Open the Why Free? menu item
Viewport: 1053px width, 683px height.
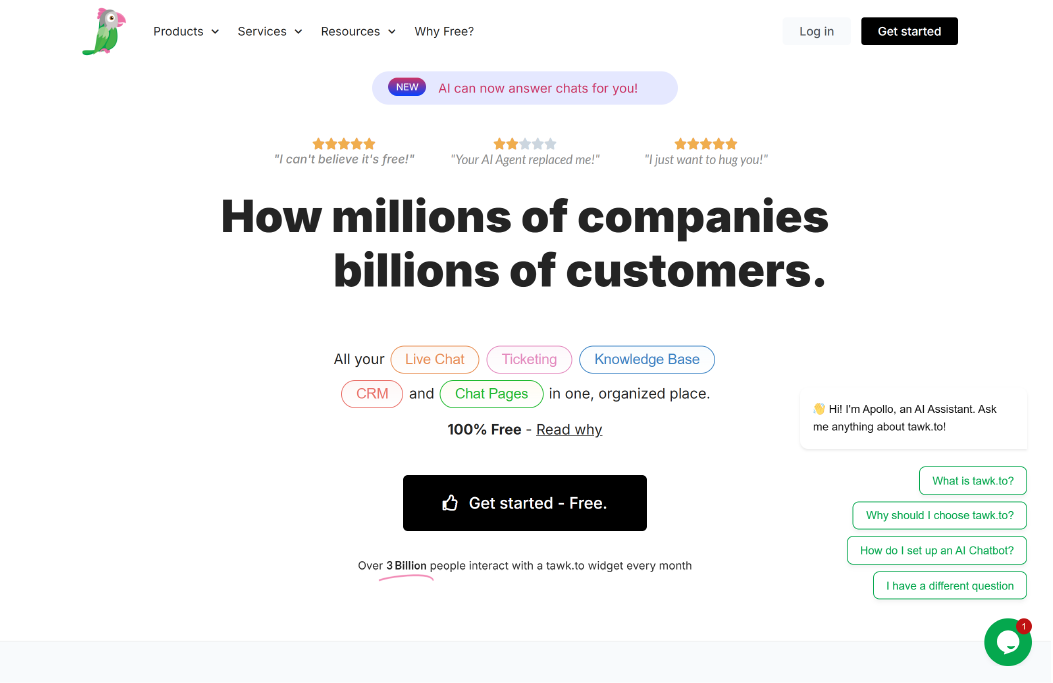444,31
